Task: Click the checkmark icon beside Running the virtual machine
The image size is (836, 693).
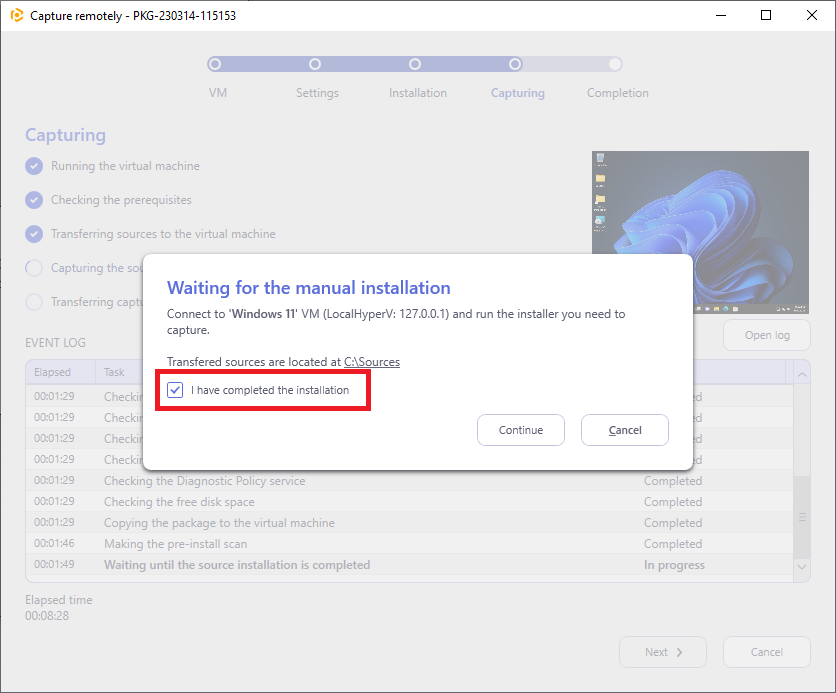Action: coord(34,166)
